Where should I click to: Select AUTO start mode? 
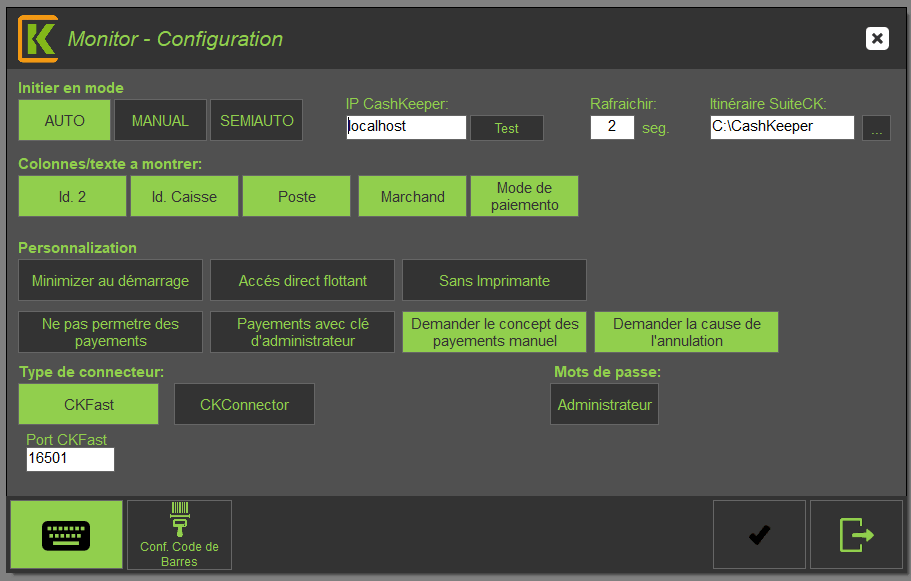64,120
